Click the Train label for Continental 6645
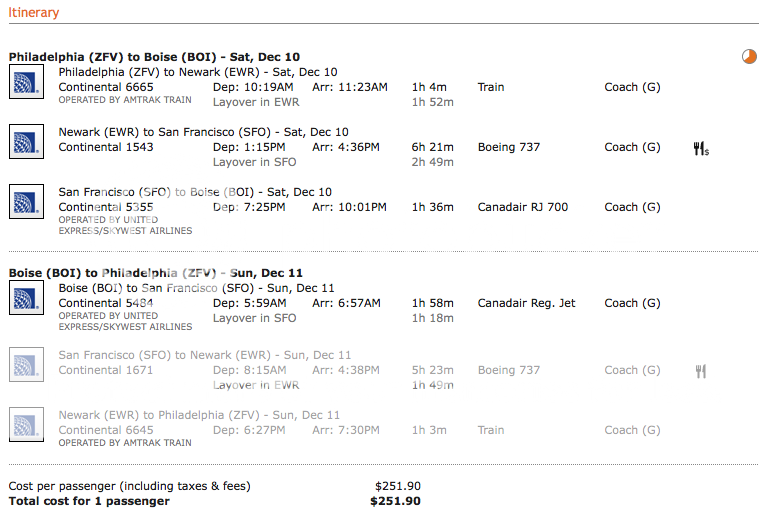Screen dimensions: 770x521 click(491, 430)
